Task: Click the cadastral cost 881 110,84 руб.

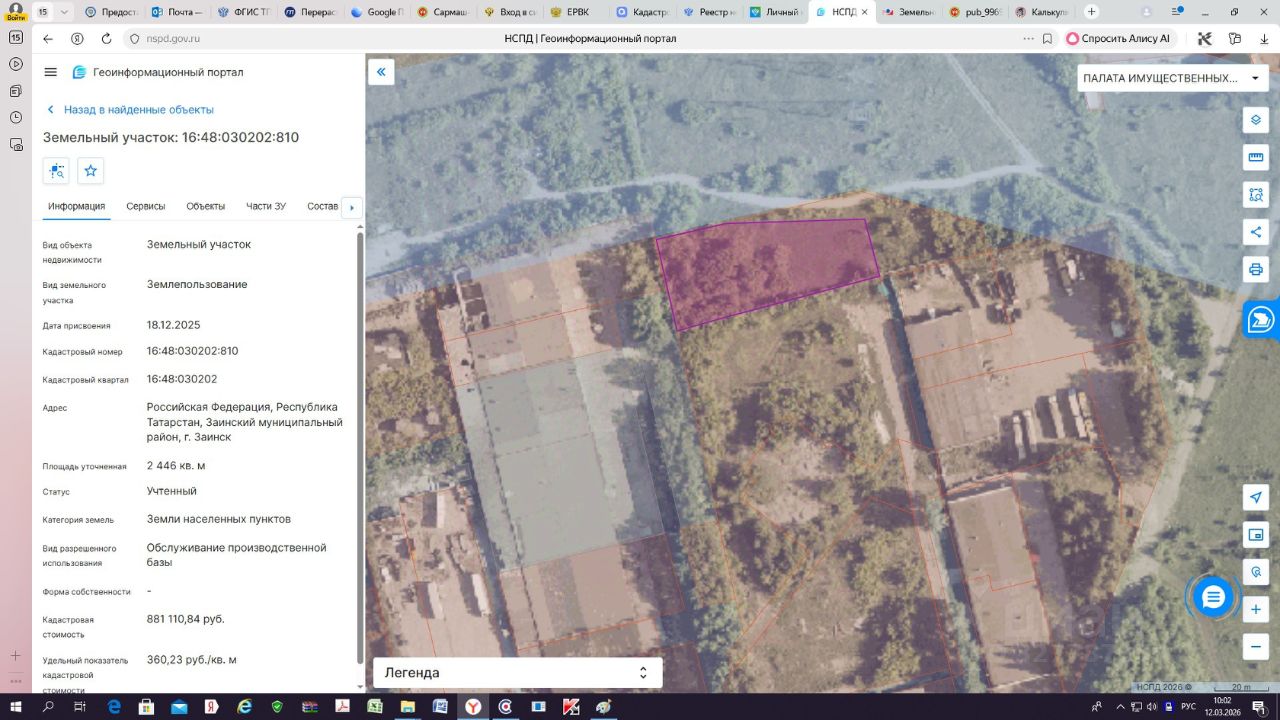Action: point(186,619)
